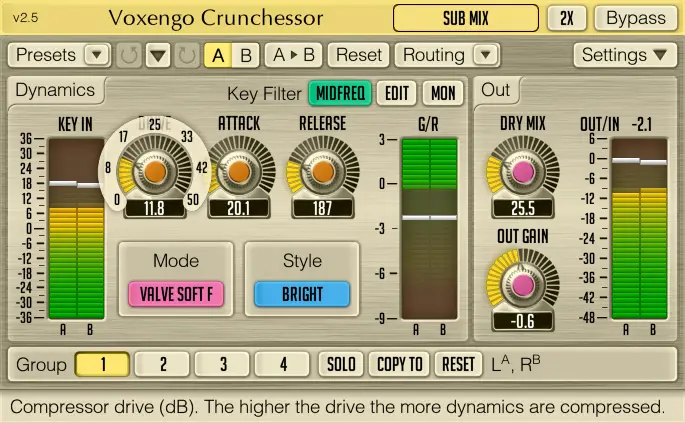Click the group RESET button
The width and height of the screenshot is (685, 423).
[x=458, y=364]
